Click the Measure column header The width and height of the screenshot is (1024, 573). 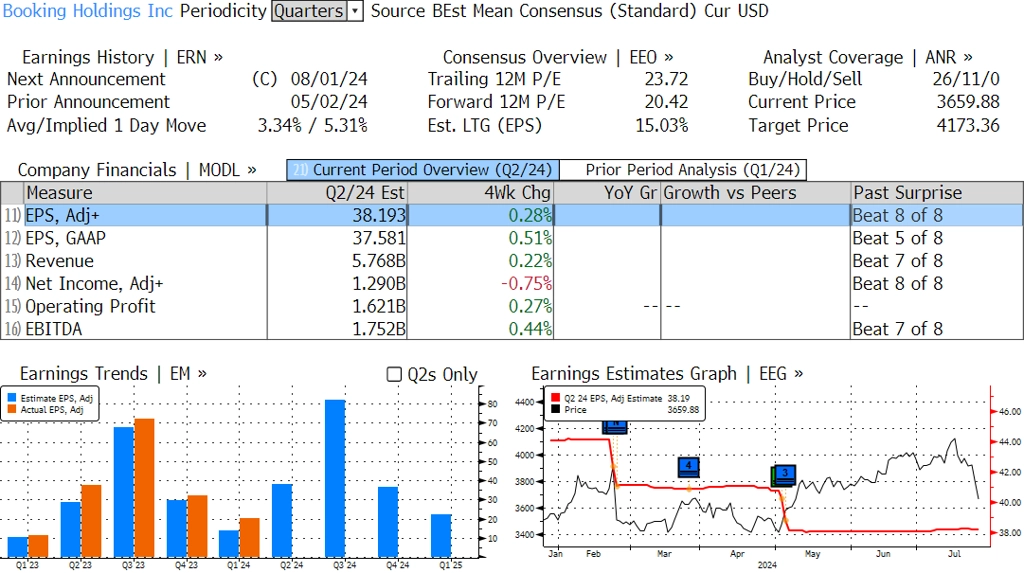click(x=145, y=193)
